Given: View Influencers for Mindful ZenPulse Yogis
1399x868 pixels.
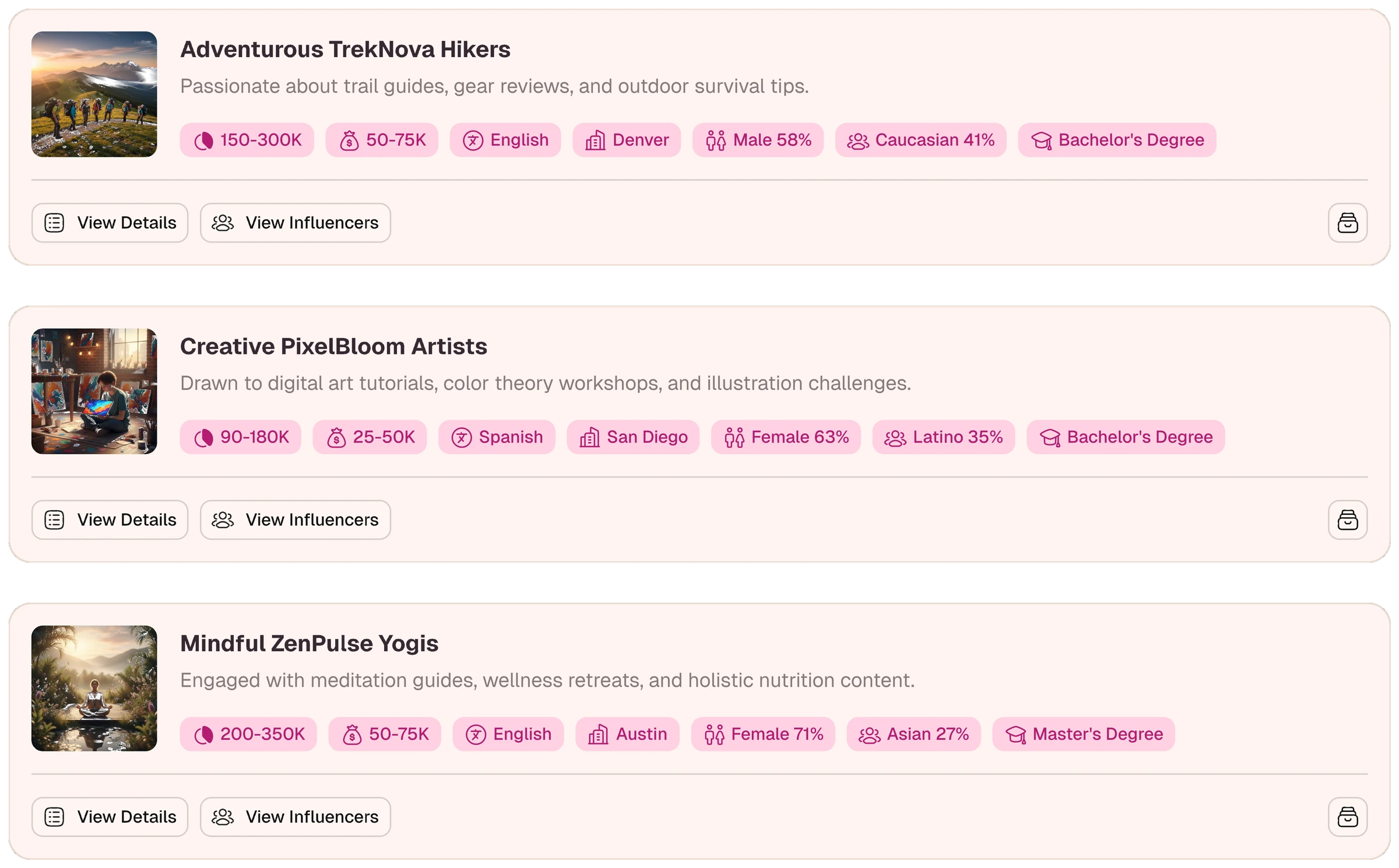Looking at the screenshot, I should (x=296, y=817).
